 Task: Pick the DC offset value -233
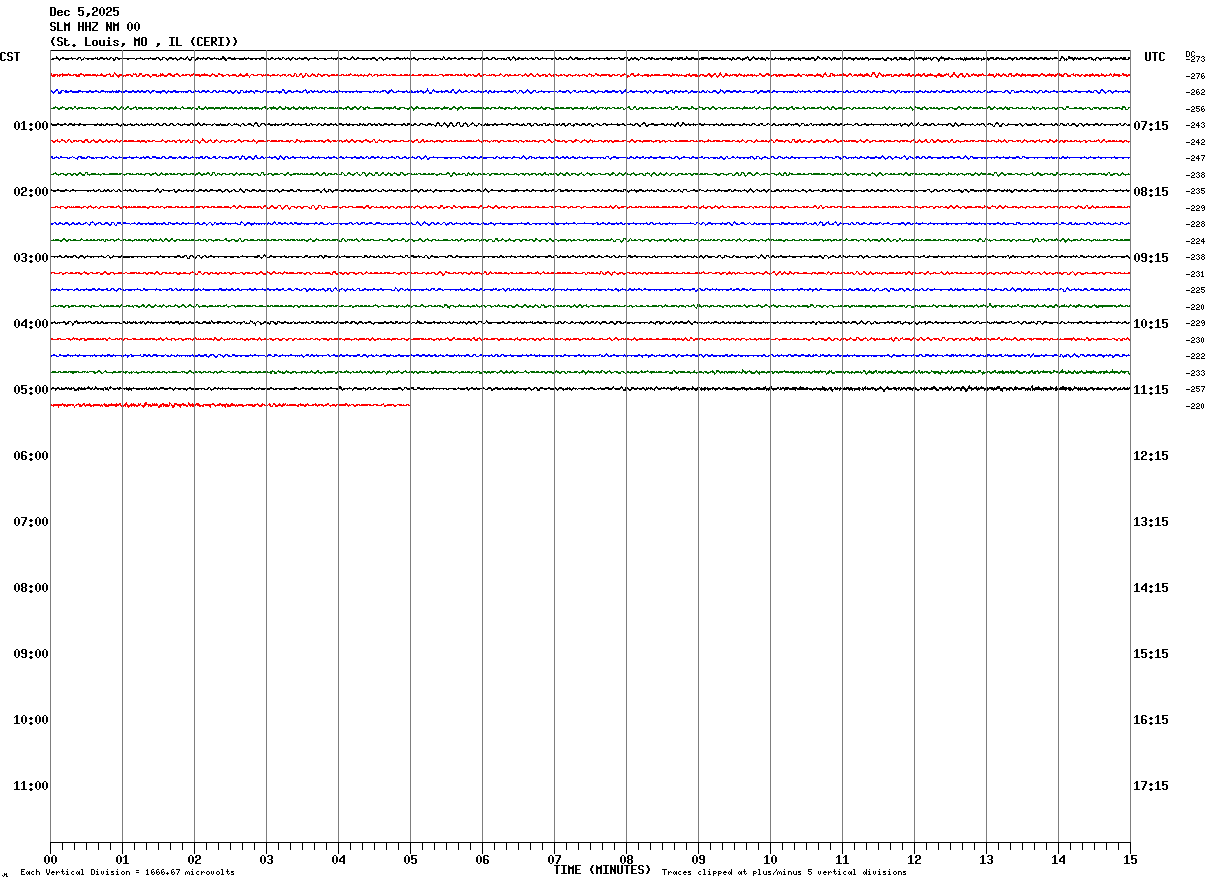click(x=1196, y=373)
